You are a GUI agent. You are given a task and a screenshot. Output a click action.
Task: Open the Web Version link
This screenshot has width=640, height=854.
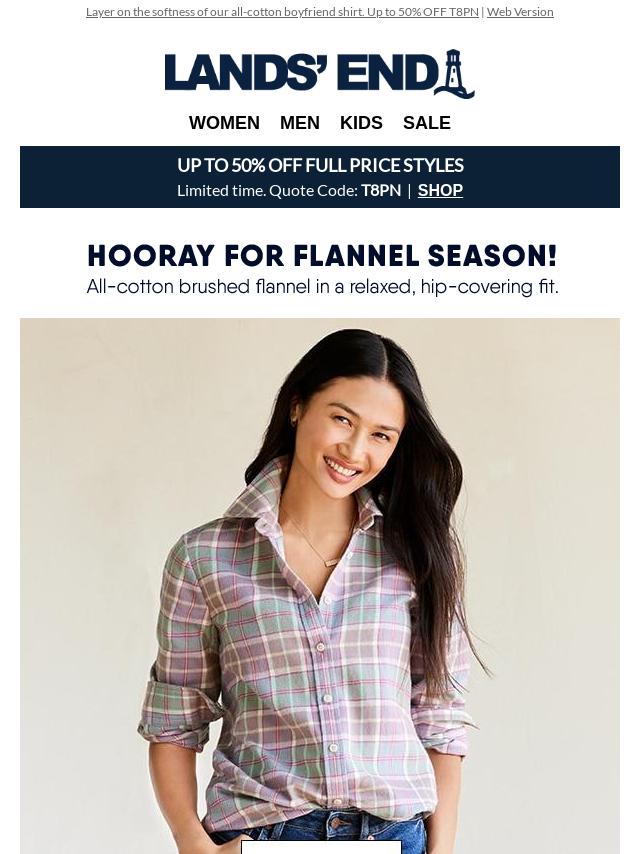click(x=520, y=12)
